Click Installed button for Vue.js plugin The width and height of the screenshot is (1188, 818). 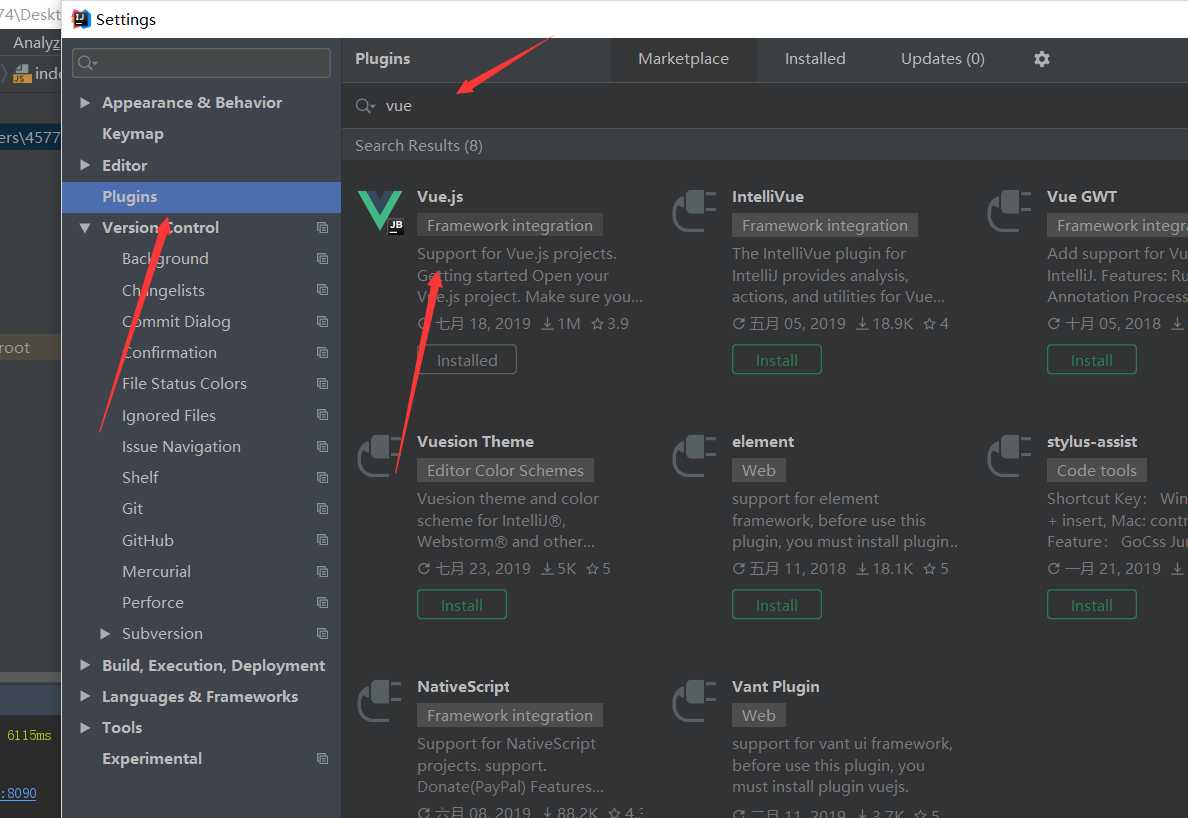click(467, 360)
